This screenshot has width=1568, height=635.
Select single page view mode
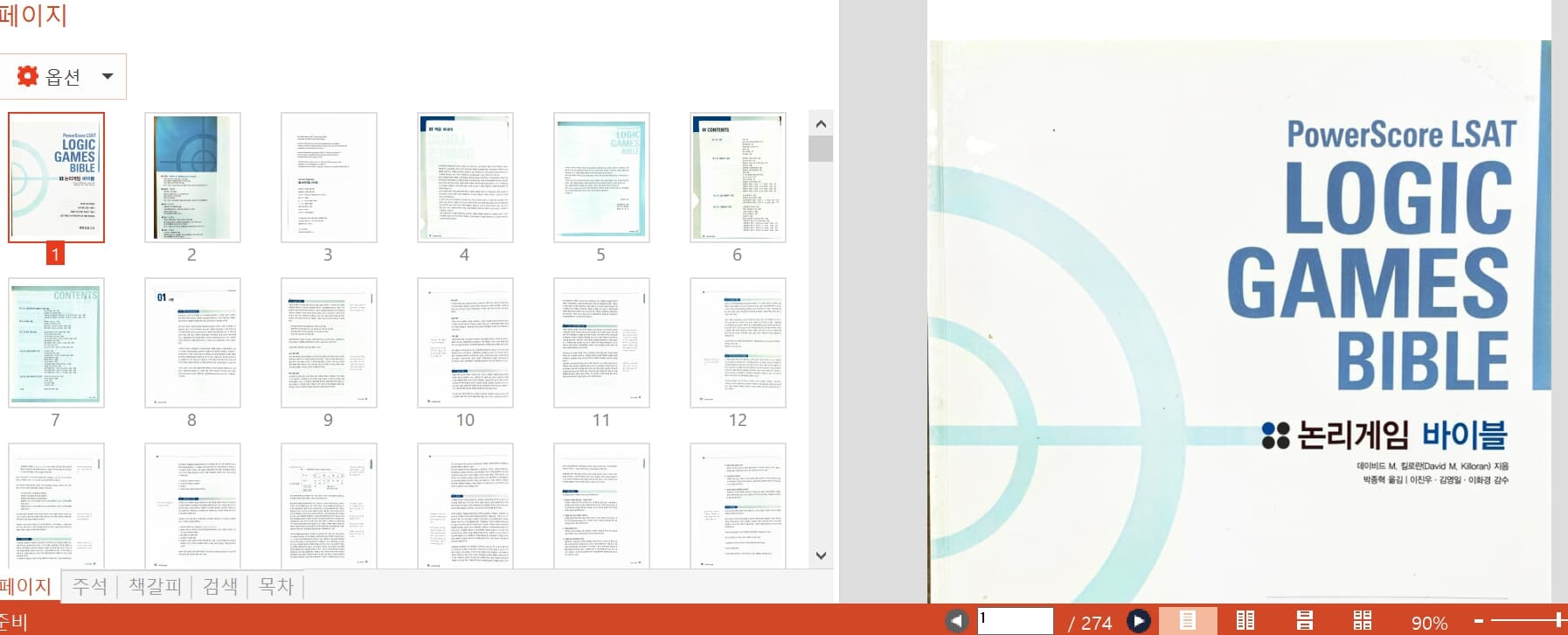click(x=1188, y=621)
